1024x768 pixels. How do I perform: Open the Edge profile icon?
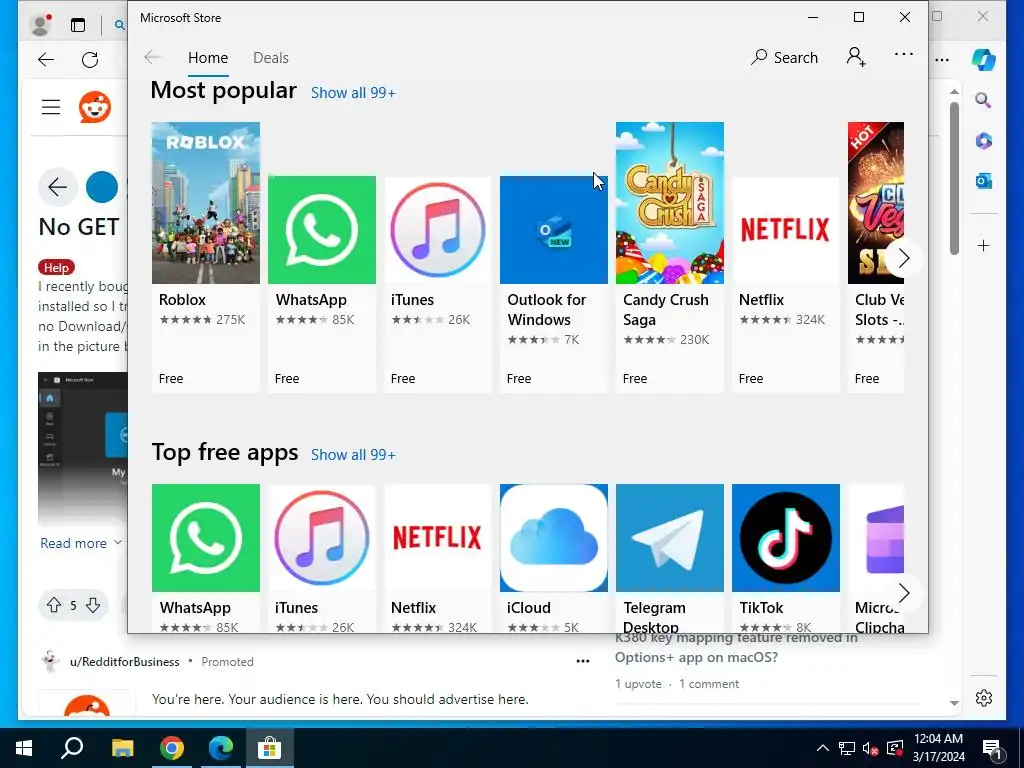40,25
